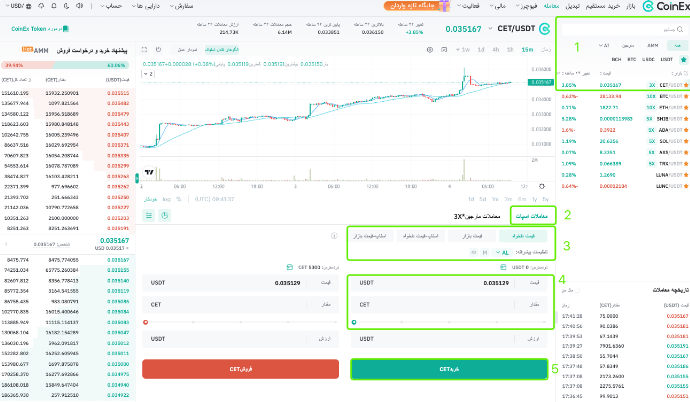Viewport: 690px width, 402px height.
Task: Toggle the order indicator collapse box on chart
Action: click(148, 74)
